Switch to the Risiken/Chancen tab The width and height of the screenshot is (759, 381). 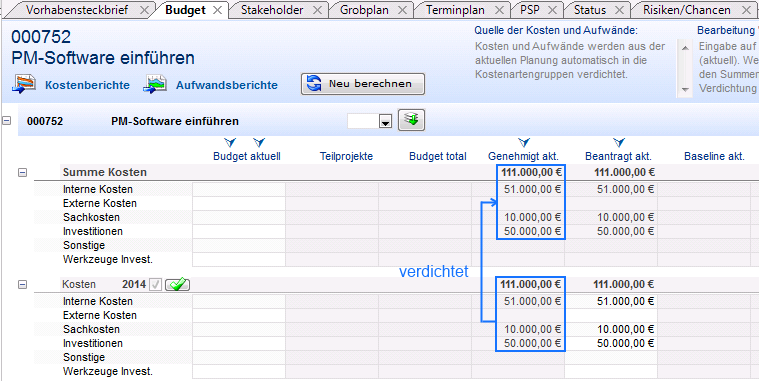coord(686,10)
